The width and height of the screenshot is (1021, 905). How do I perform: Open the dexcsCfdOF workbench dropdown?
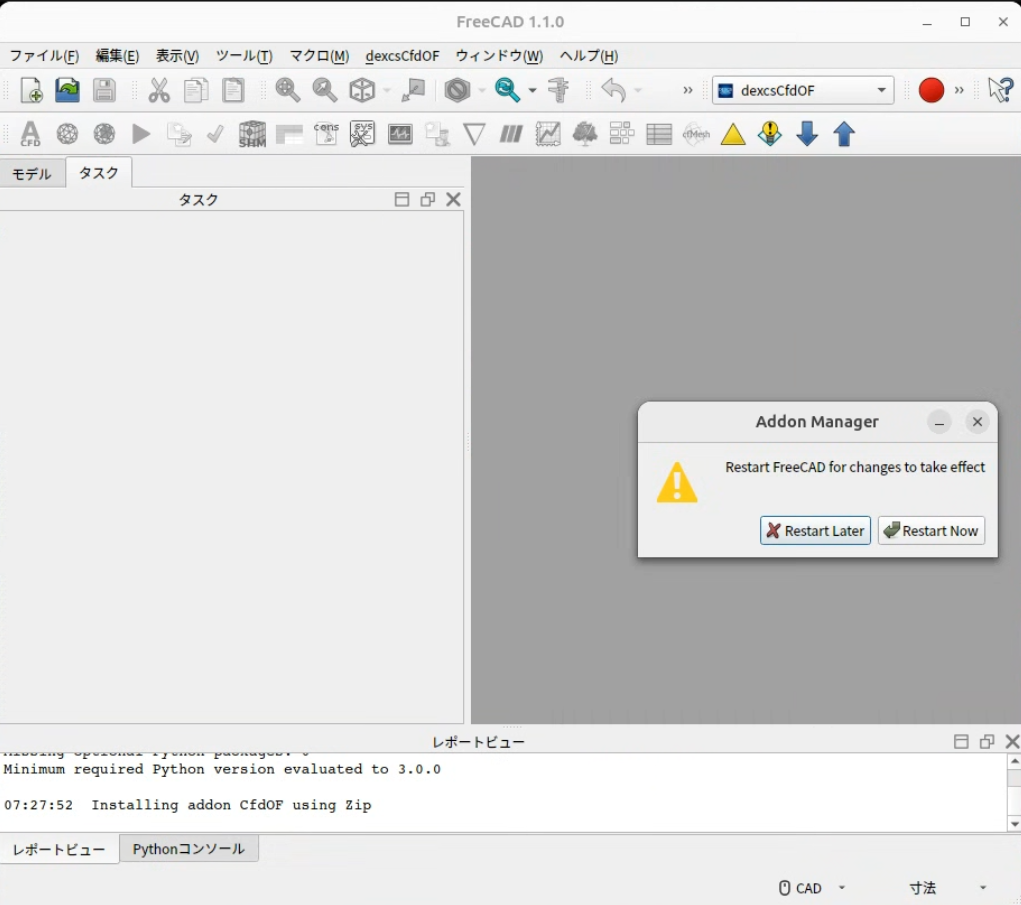(x=803, y=90)
